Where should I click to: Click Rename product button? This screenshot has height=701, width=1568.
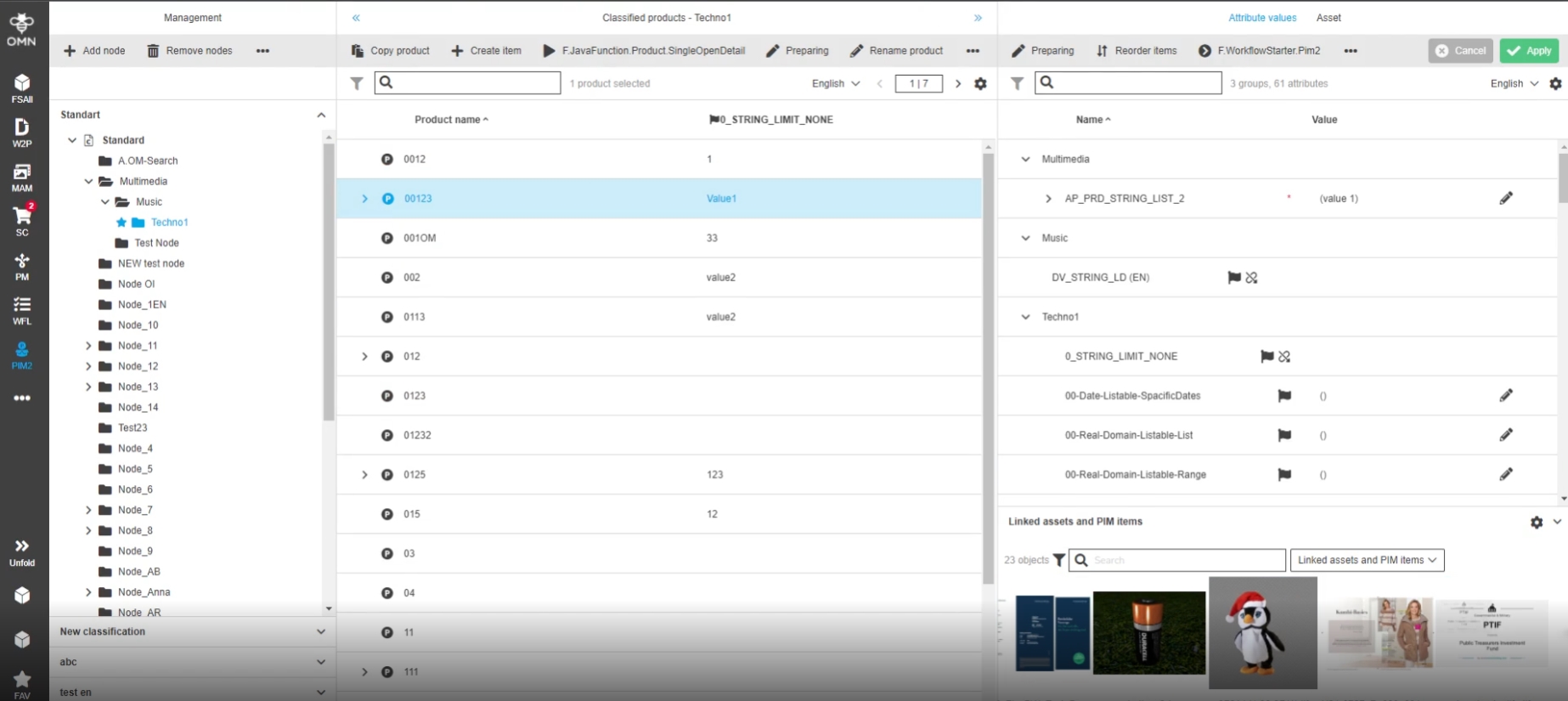[x=897, y=51]
